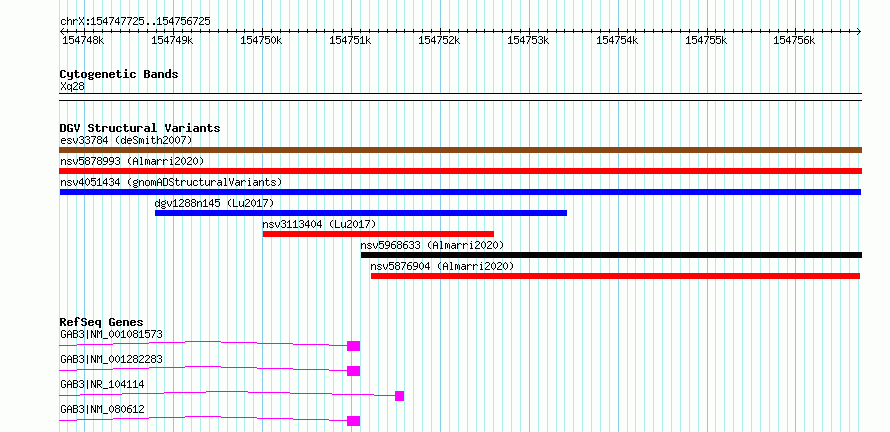890x432 pixels.
Task: Click the 154754k ruler tick label
Action: coord(618,40)
